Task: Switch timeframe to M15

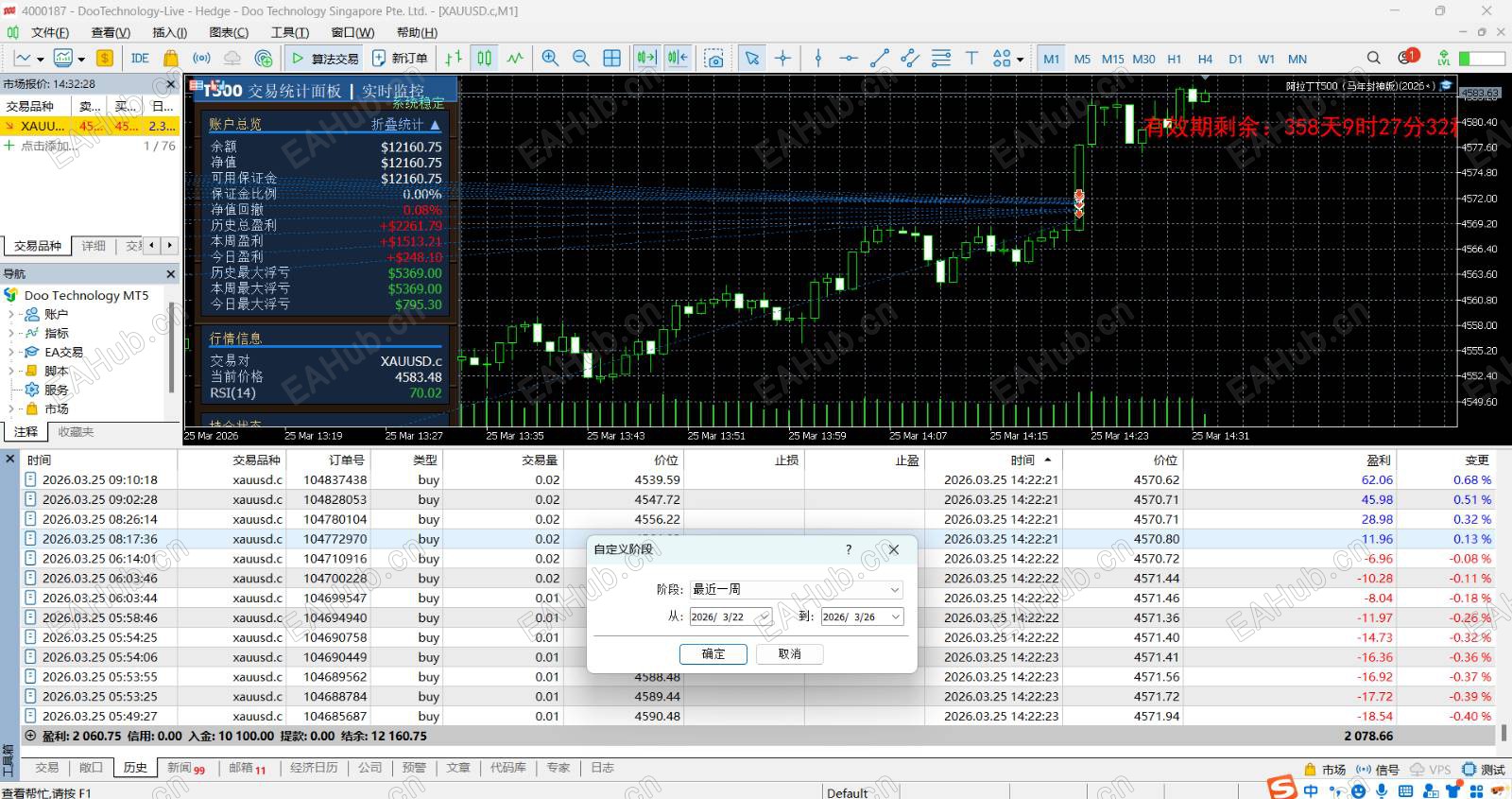Action: click(x=1113, y=59)
